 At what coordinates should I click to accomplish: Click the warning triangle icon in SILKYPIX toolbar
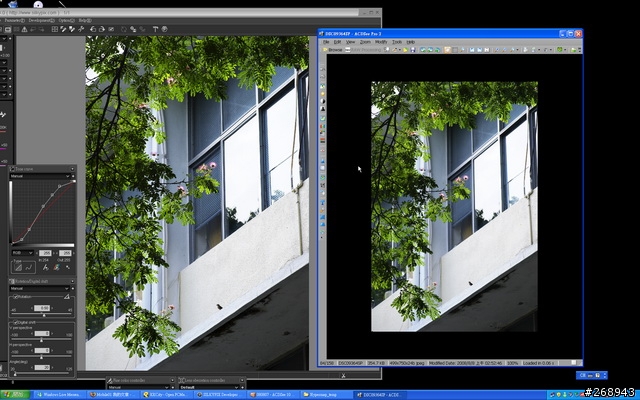click(24, 29)
